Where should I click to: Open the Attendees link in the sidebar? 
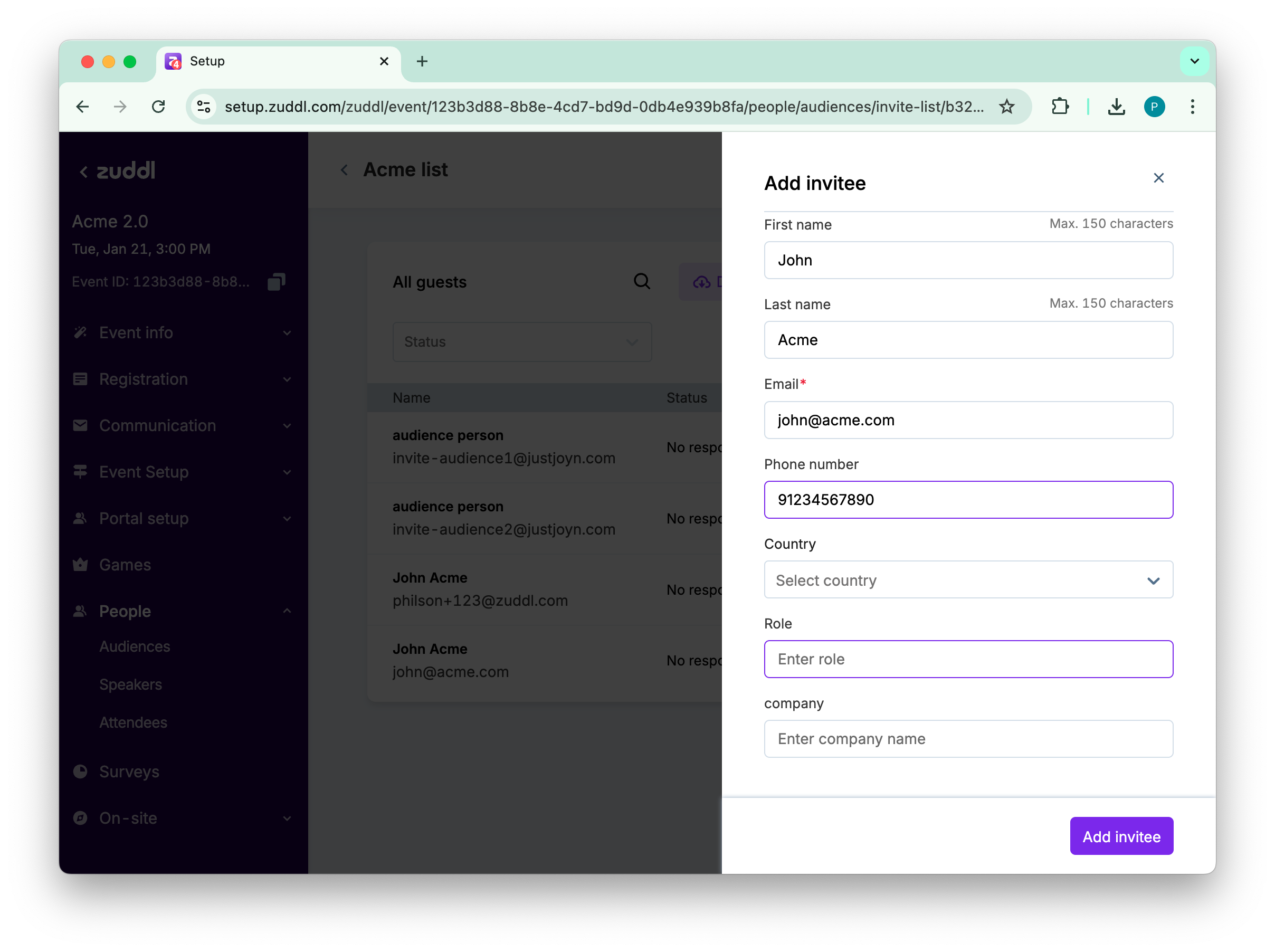coord(133,722)
